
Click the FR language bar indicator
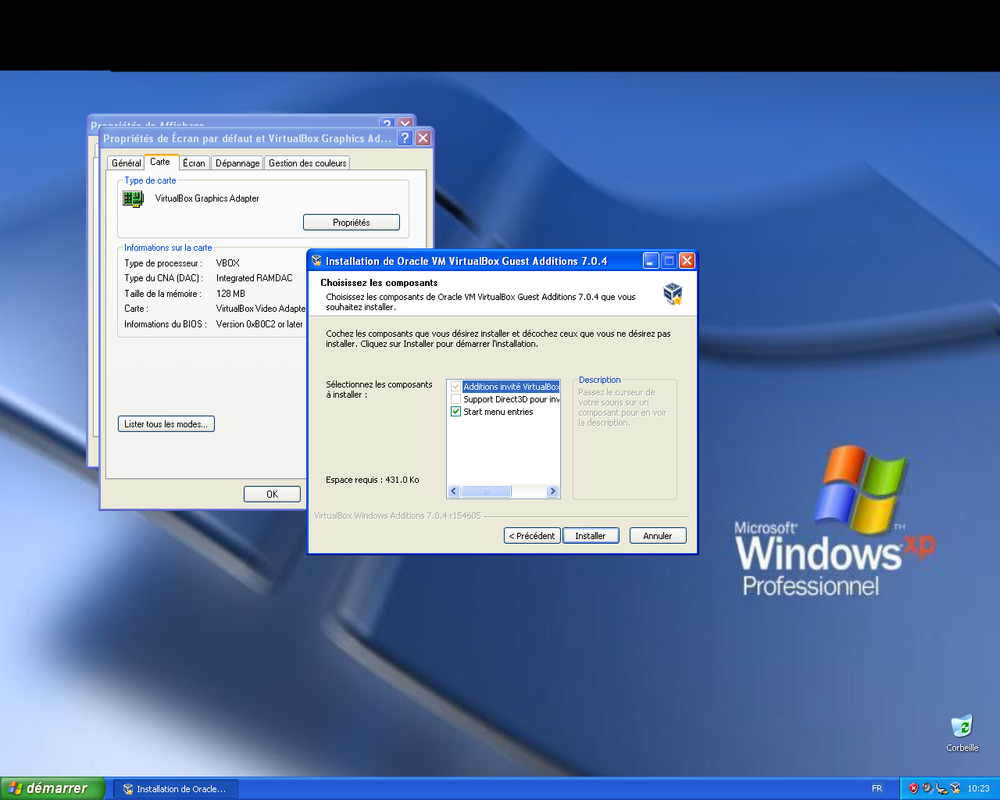(x=877, y=789)
